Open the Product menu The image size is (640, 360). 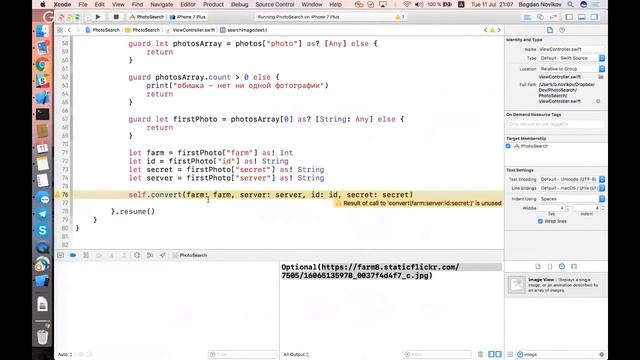(213, 4)
